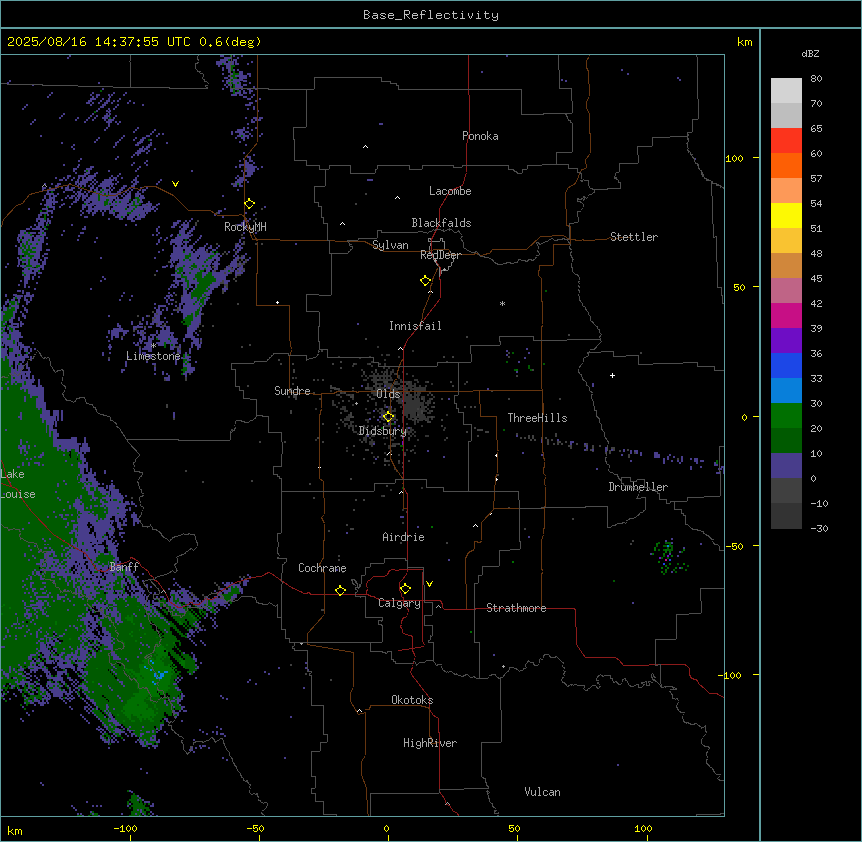Click the red 60 dBZ legend swatch
862x842 pixels.
[x=786, y=141]
